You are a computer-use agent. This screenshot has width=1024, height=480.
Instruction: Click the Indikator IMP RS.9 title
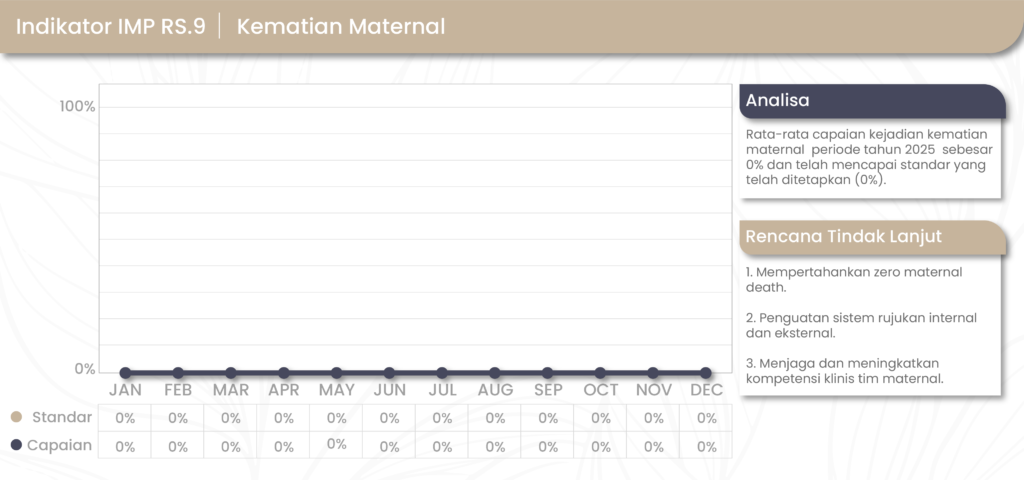pyautogui.click(x=111, y=27)
